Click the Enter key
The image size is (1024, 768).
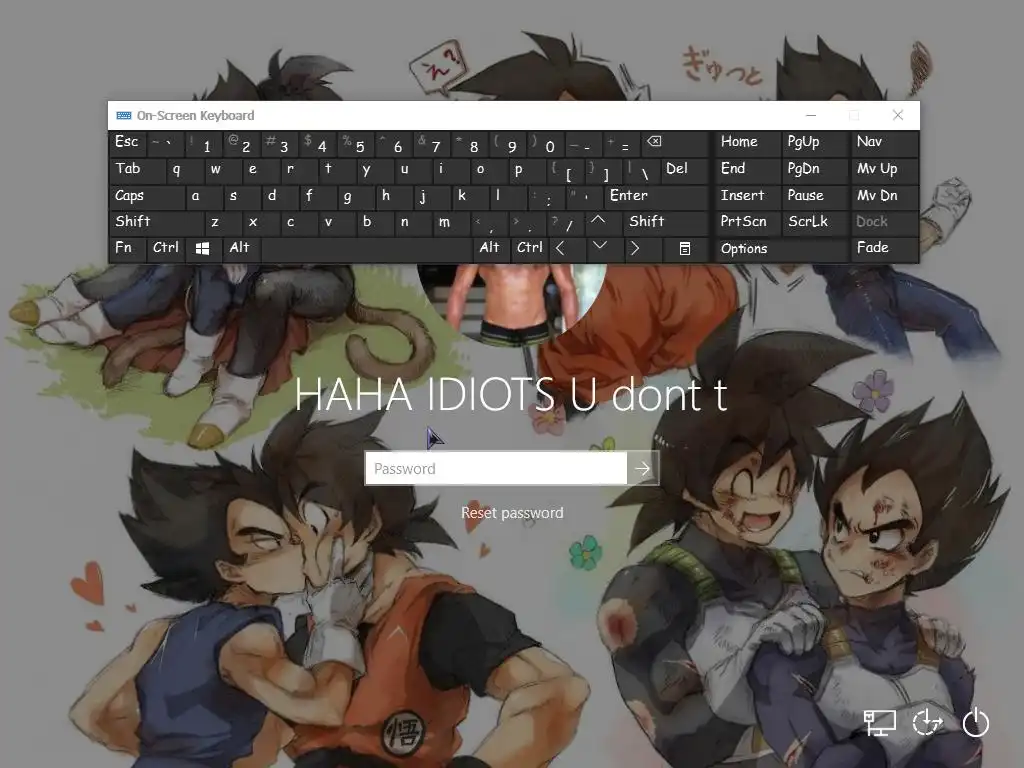(657, 196)
